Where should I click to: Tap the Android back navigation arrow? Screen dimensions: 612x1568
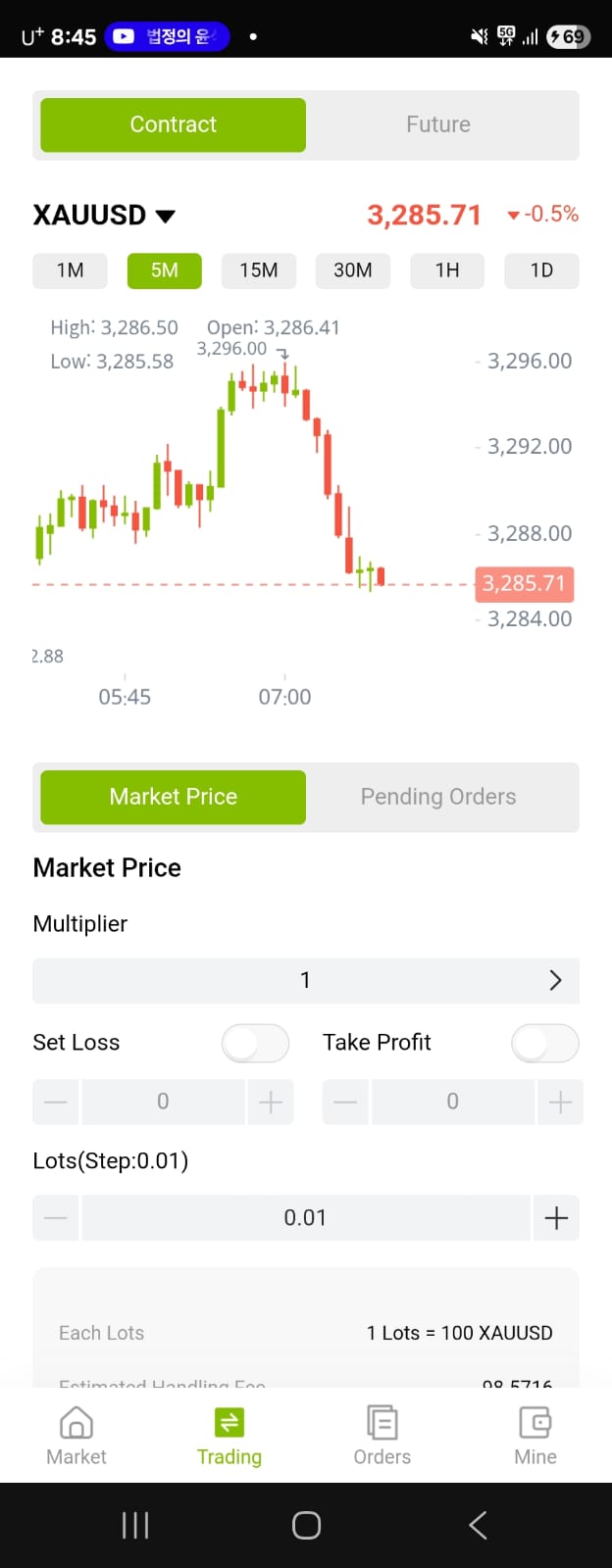pyautogui.click(x=478, y=1525)
